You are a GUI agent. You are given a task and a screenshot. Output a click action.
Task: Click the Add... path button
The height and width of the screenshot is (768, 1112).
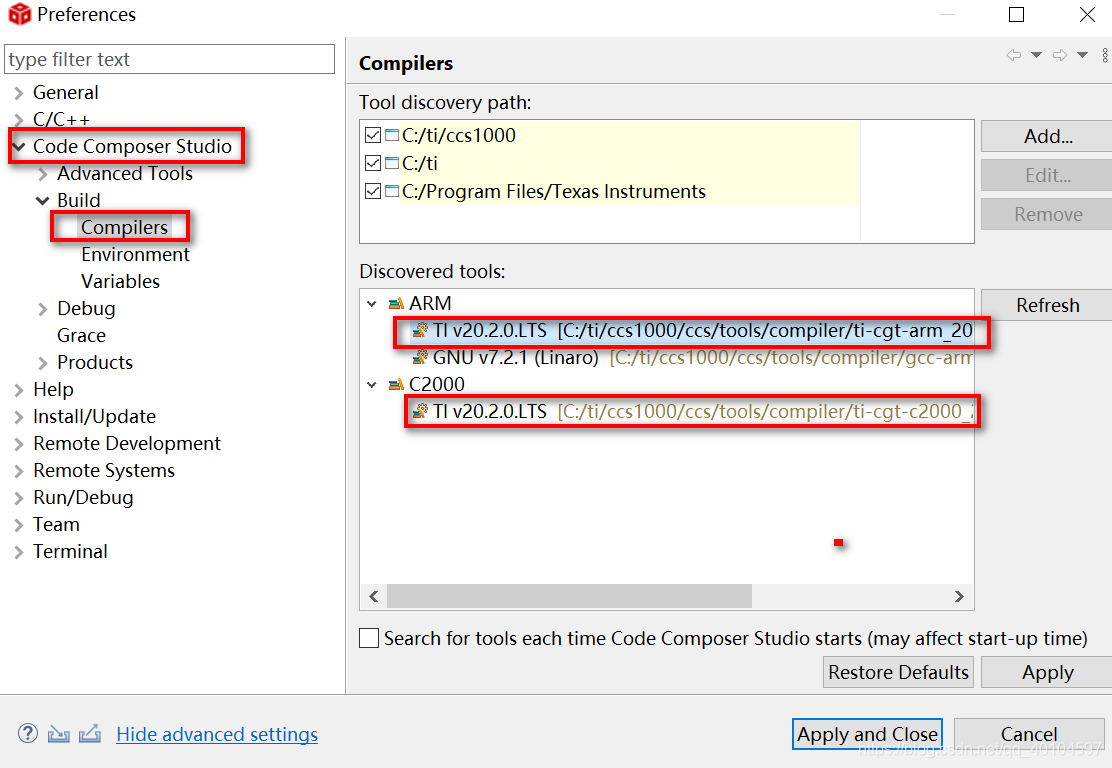(x=1047, y=136)
